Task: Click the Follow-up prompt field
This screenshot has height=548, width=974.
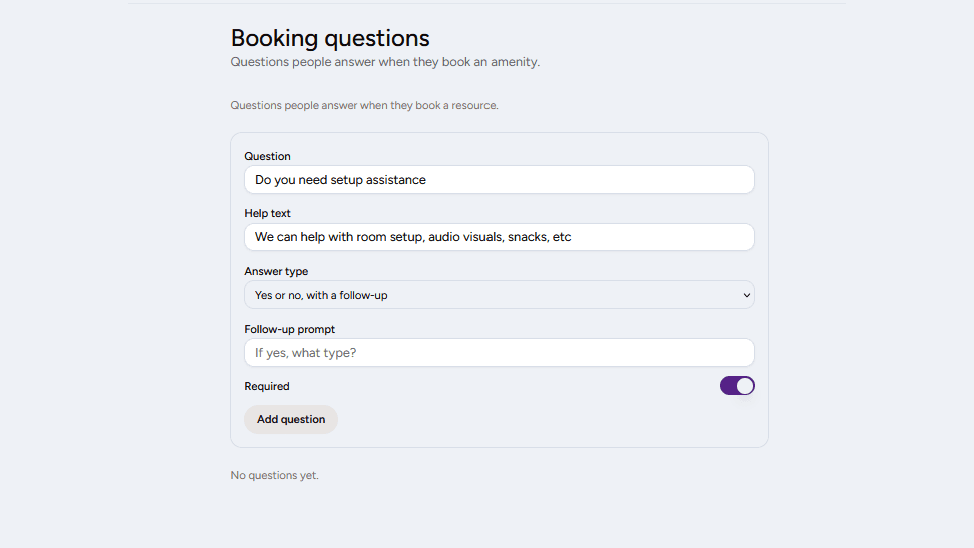Action: 499,352
